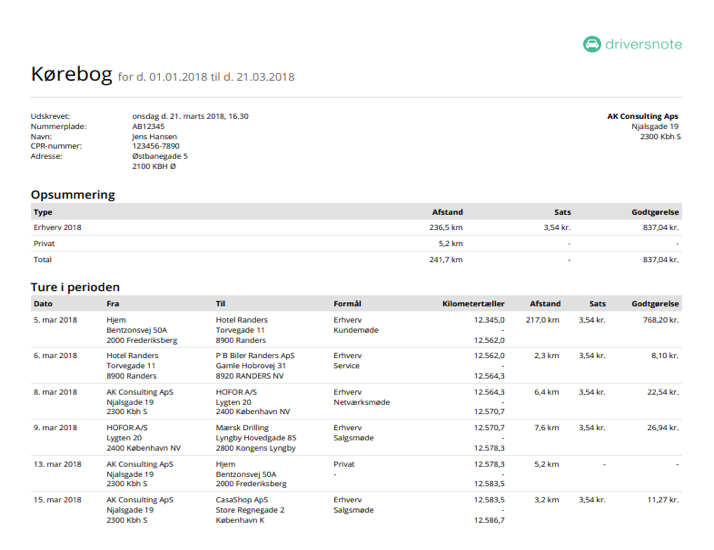714x550 pixels.
Task: Click the 5,2 km distance in trips table
Action: 546,464
